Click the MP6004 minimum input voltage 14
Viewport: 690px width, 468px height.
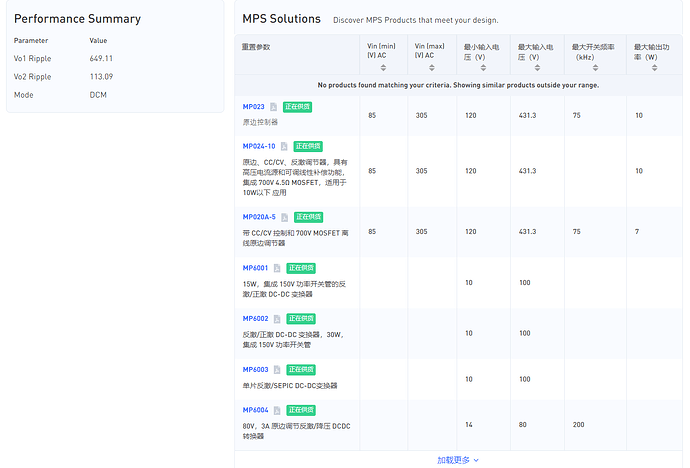(x=469, y=425)
